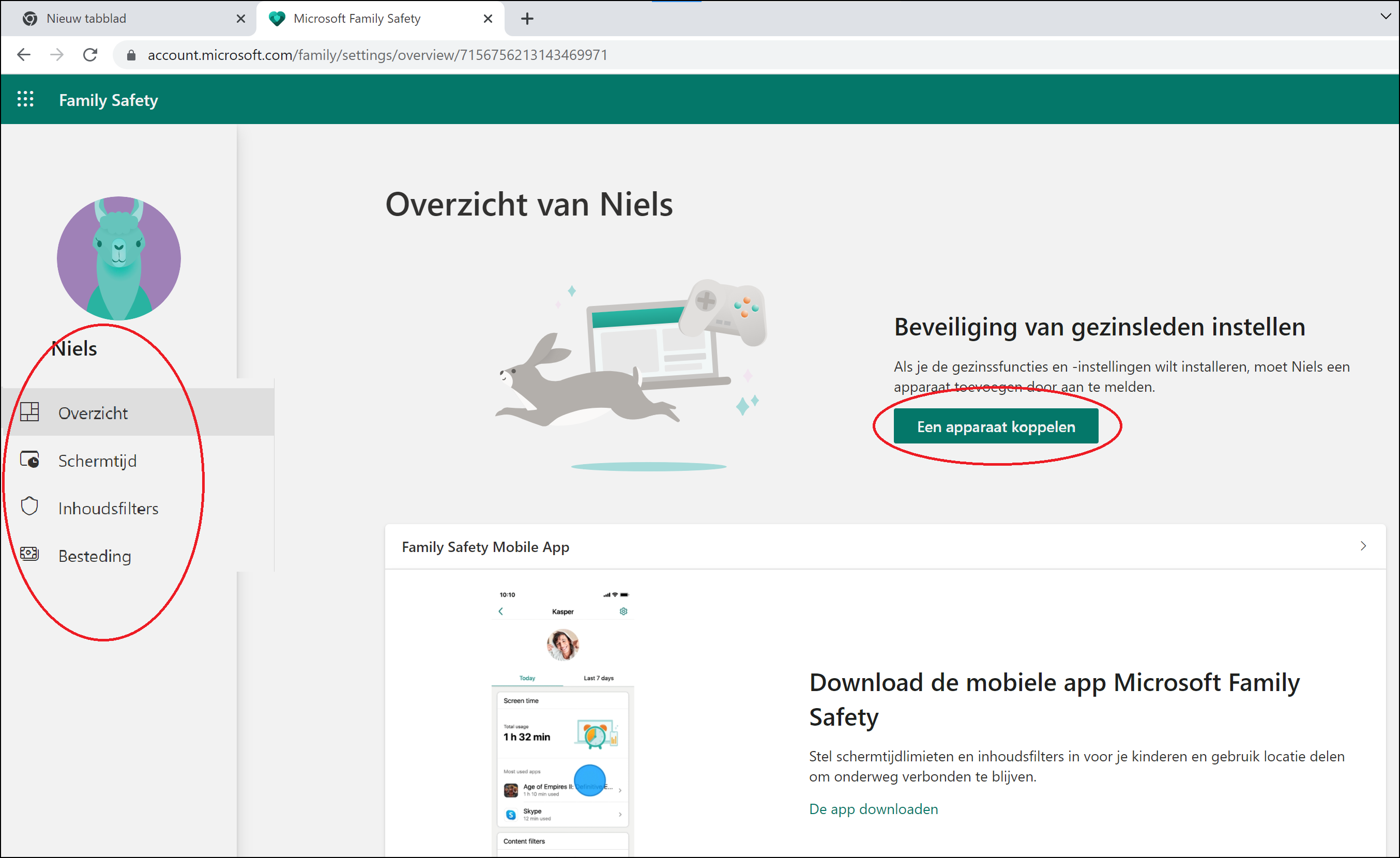Close the Microsoft Family Safety tab
1400x858 pixels.
pyautogui.click(x=488, y=19)
